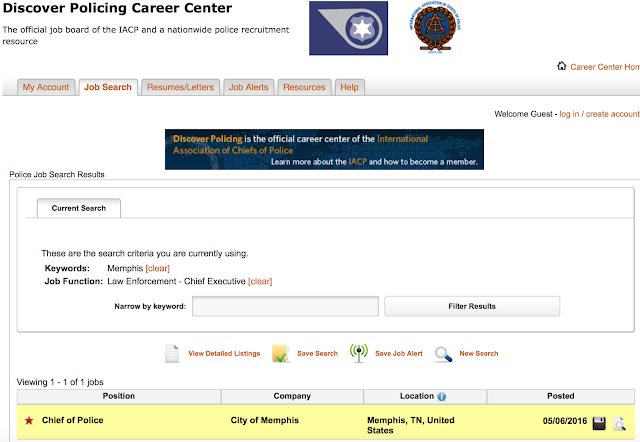Click the Location info icon
Image resolution: width=640 pixels, height=442 pixels.
[442, 396]
